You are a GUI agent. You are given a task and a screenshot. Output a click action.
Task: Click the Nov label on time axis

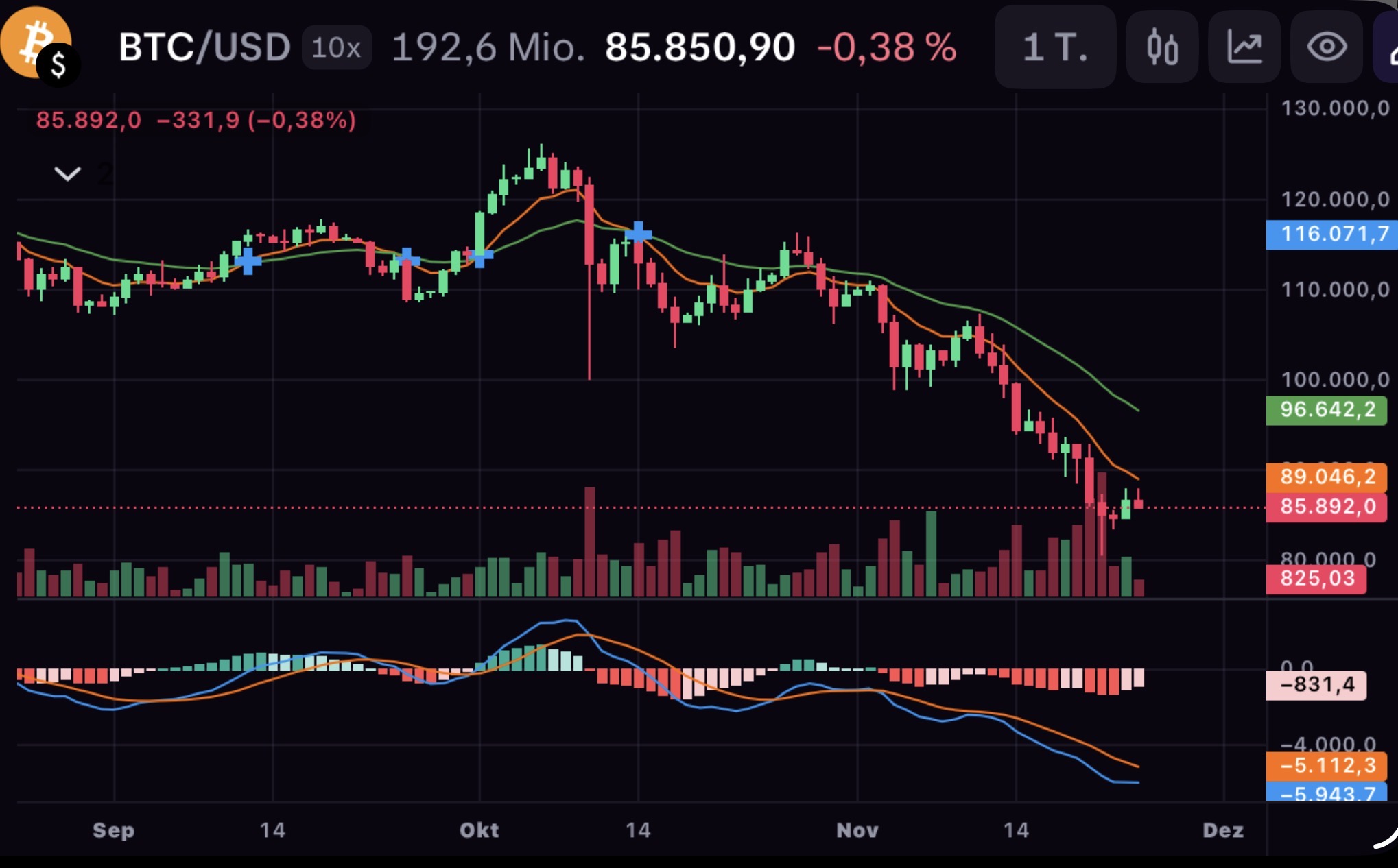click(x=857, y=830)
